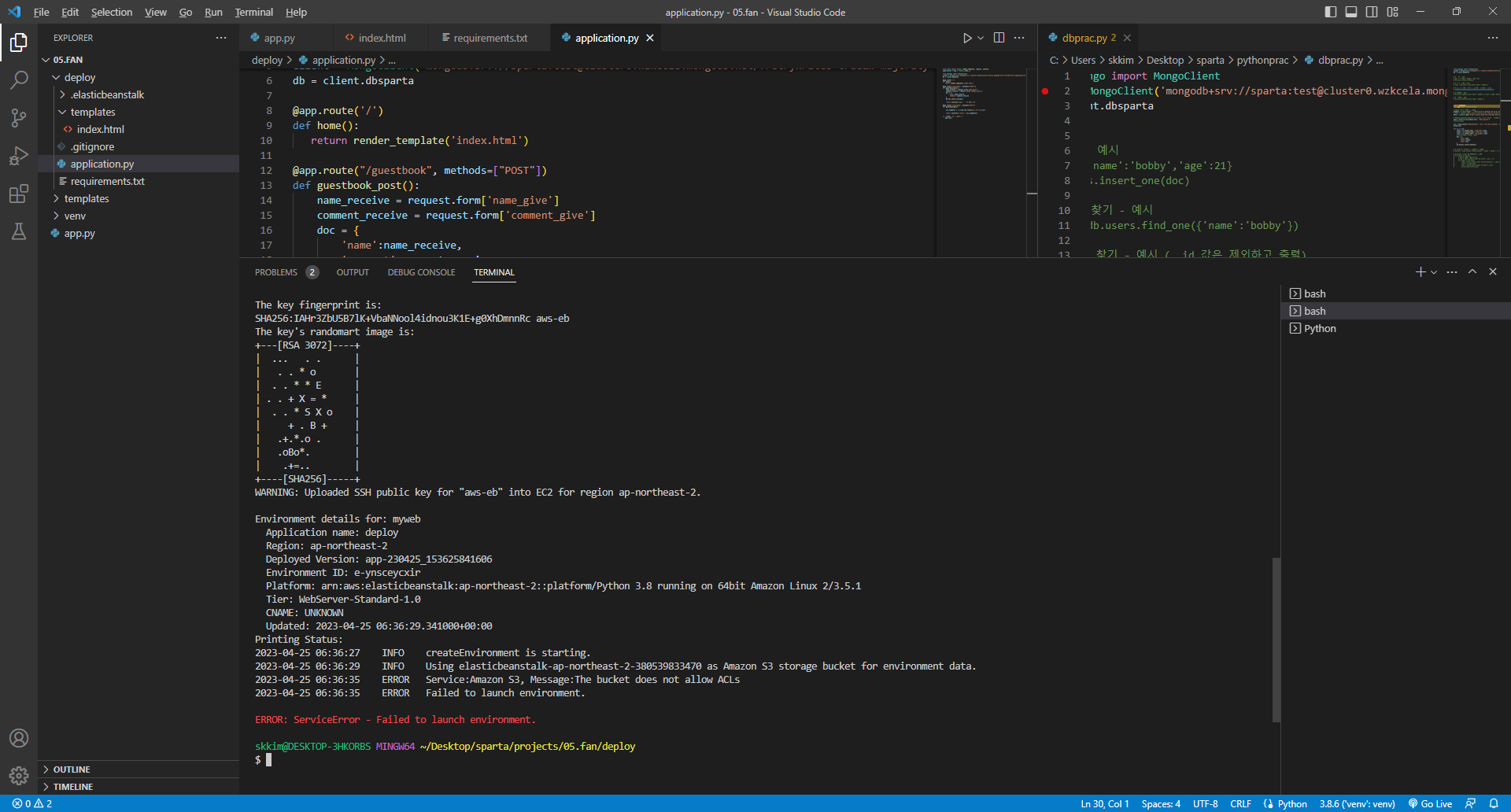Open the Manage gear settings icon

(x=19, y=776)
